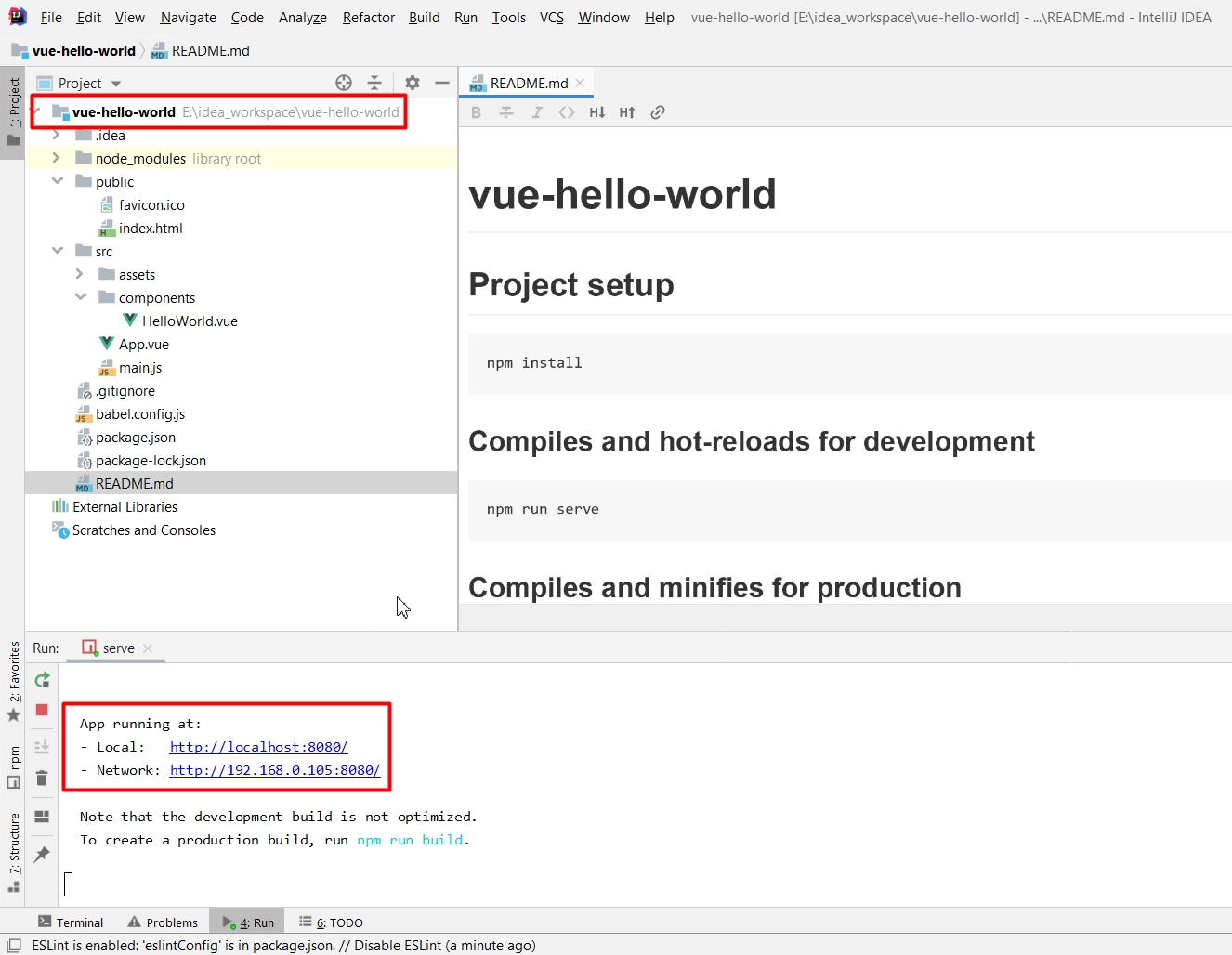Viewport: 1232px width, 955px height.
Task: Open the Tools menu
Action: [508, 18]
